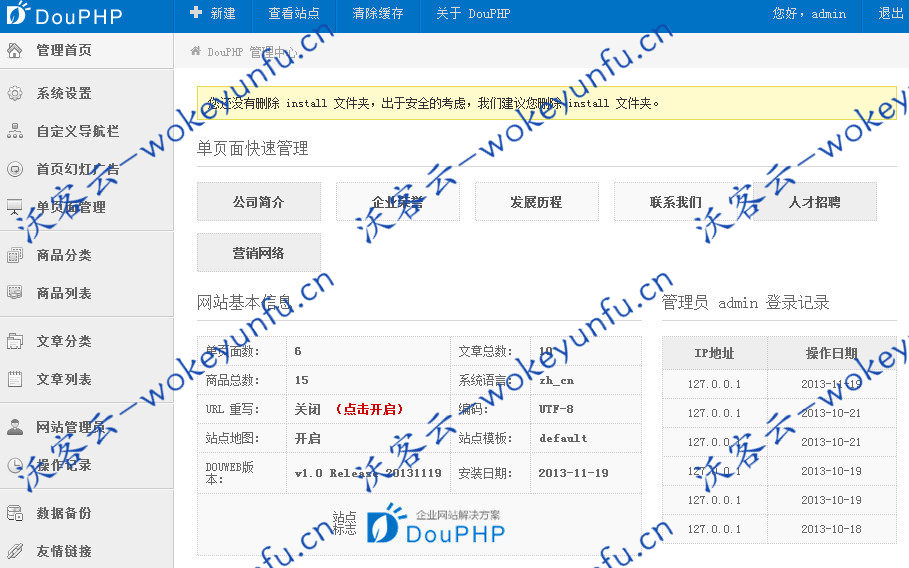Click 退出 to log out

(x=890, y=13)
